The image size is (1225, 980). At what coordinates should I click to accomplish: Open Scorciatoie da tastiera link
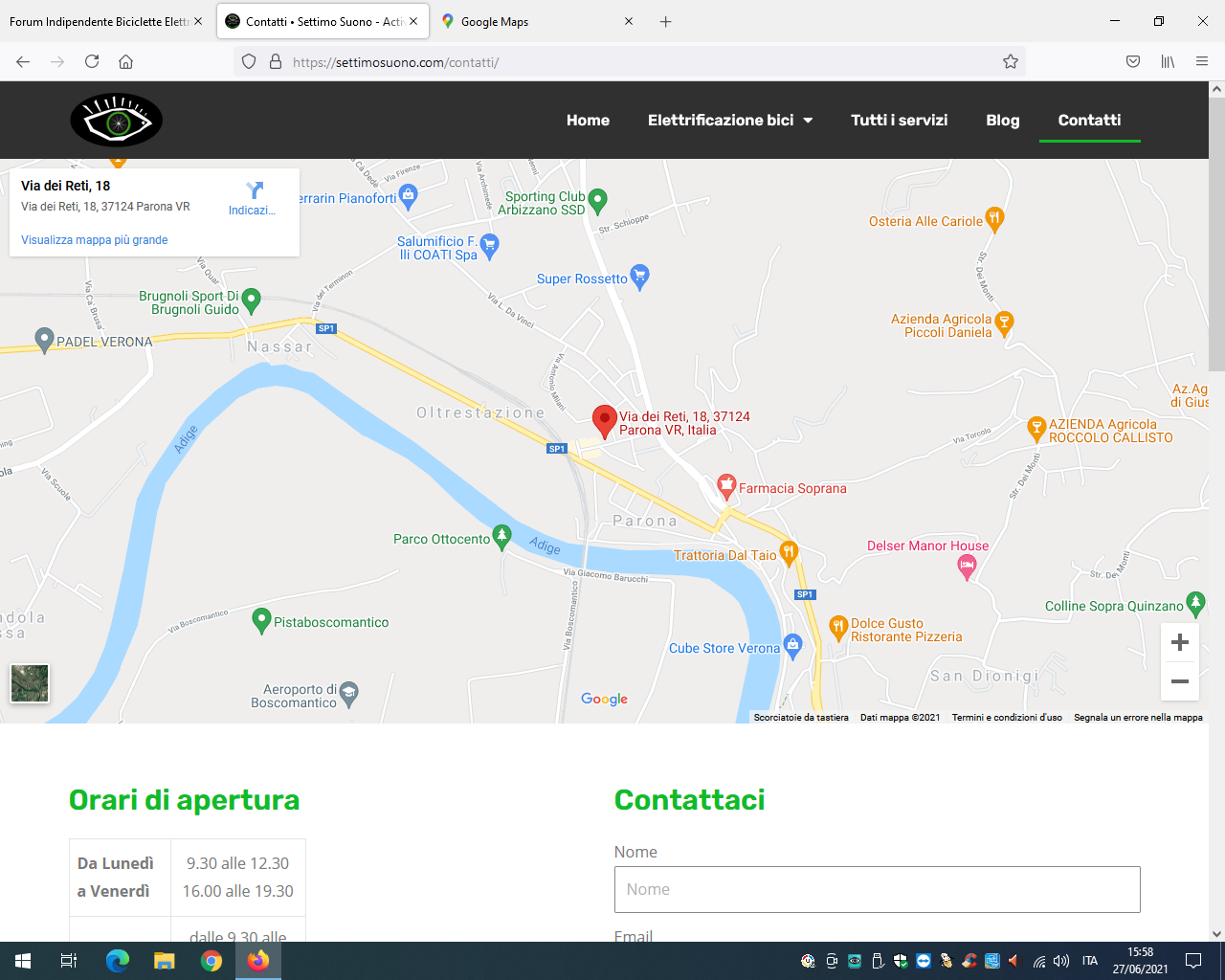801,718
